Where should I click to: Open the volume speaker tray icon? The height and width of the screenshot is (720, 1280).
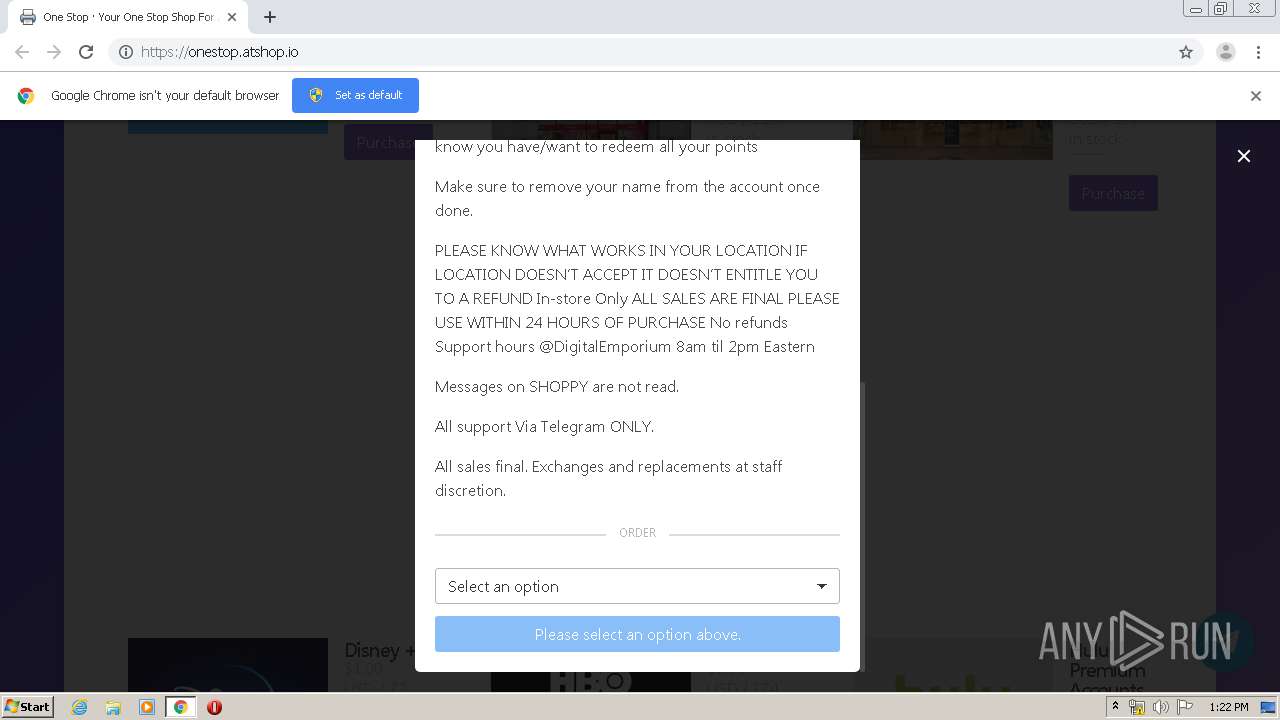(x=1160, y=707)
